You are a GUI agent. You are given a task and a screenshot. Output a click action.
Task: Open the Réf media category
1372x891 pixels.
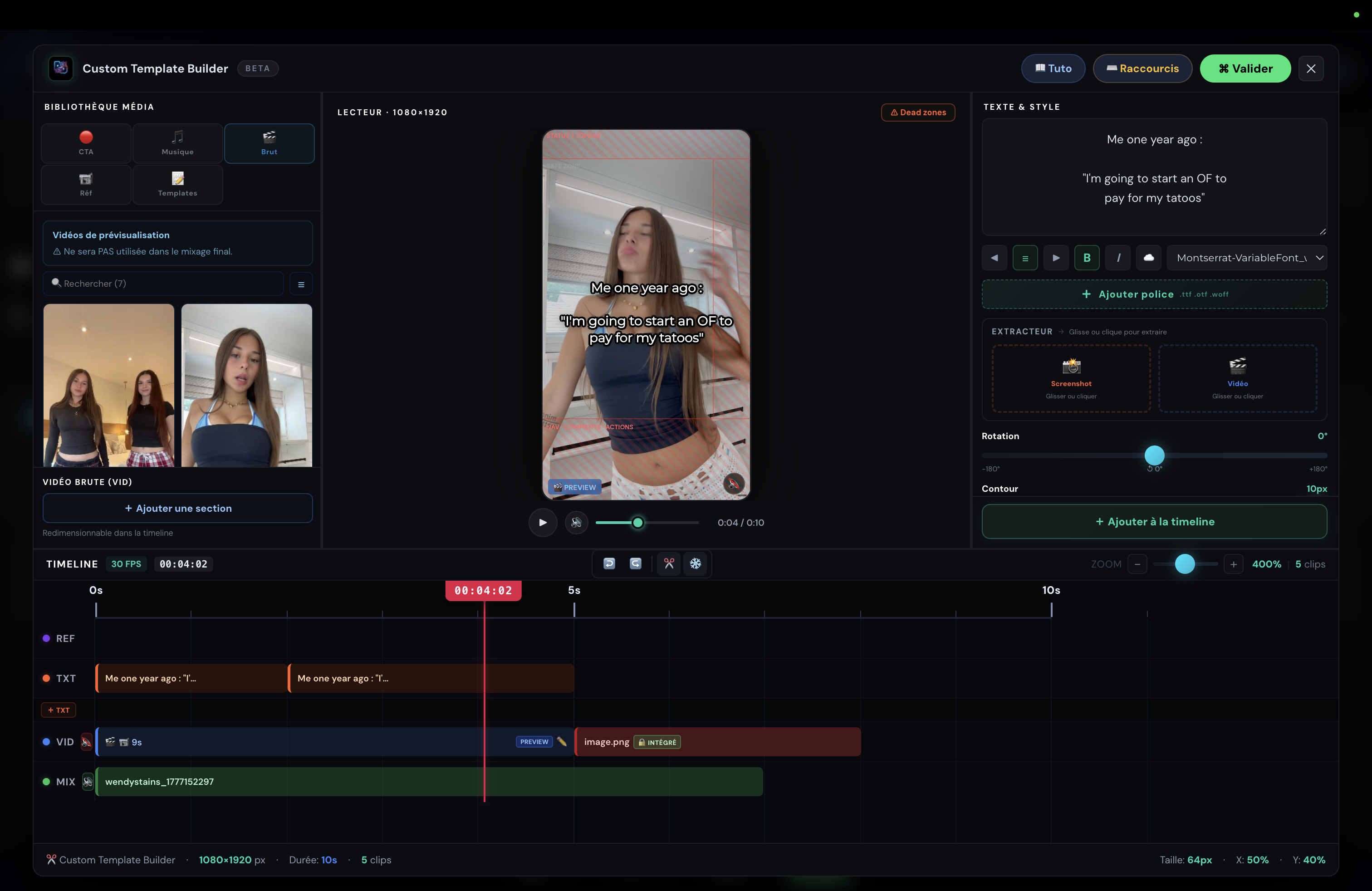pos(86,185)
